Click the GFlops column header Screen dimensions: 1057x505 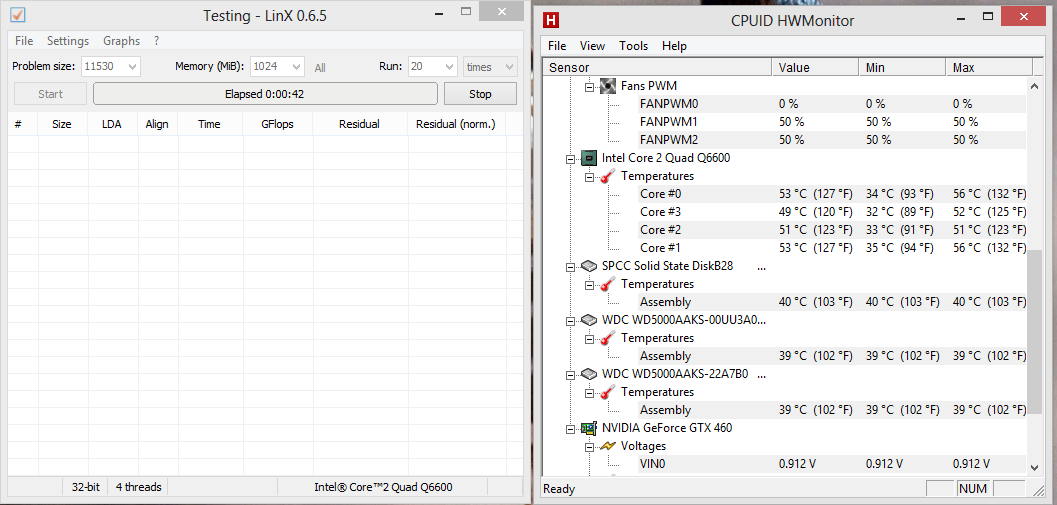coord(277,124)
